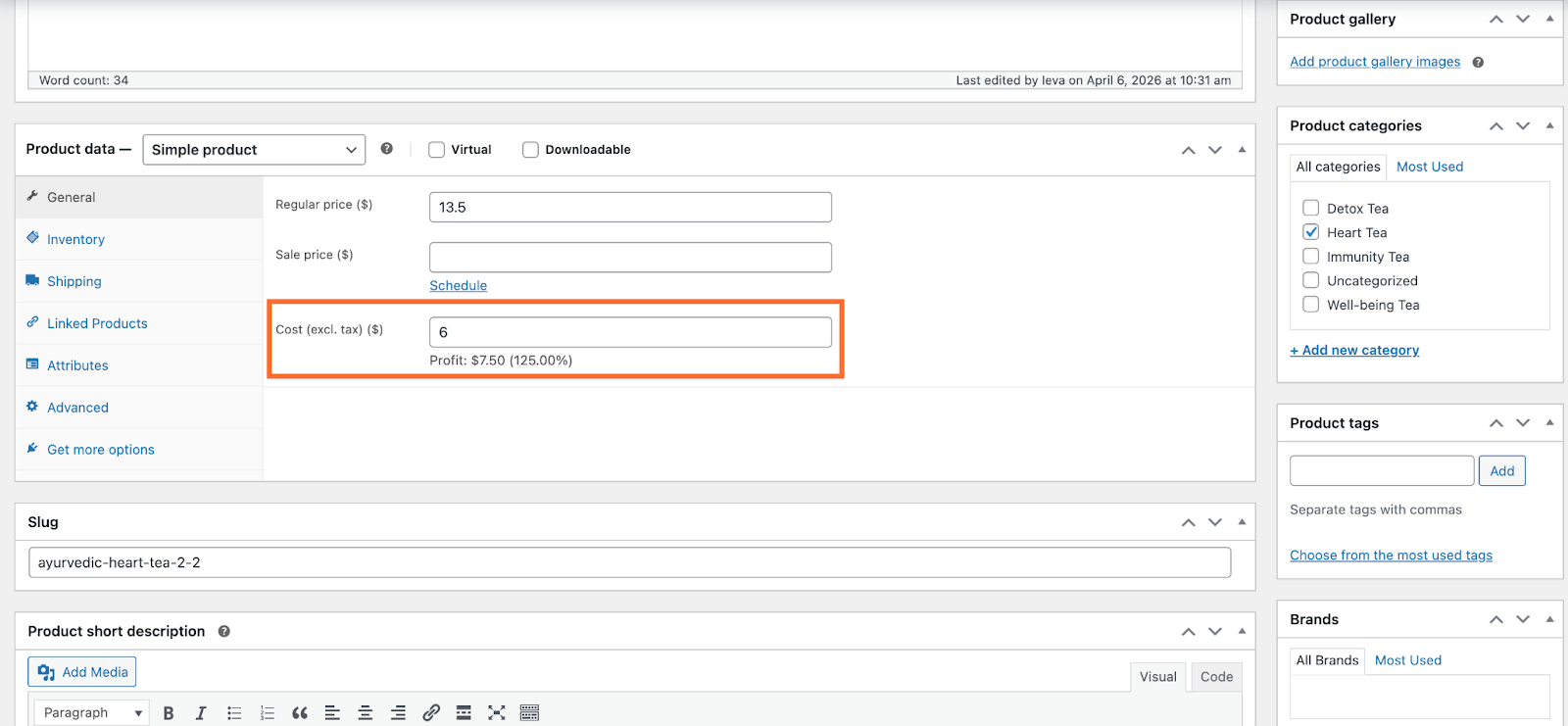Screen dimensions: 1568x726
Task: Toggle bold formatting in short description toolbar
Action: (169, 712)
